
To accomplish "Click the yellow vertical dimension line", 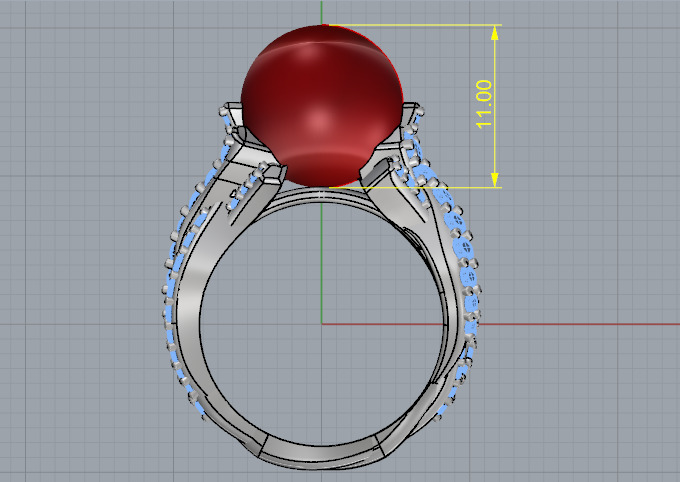I will coord(495,106).
